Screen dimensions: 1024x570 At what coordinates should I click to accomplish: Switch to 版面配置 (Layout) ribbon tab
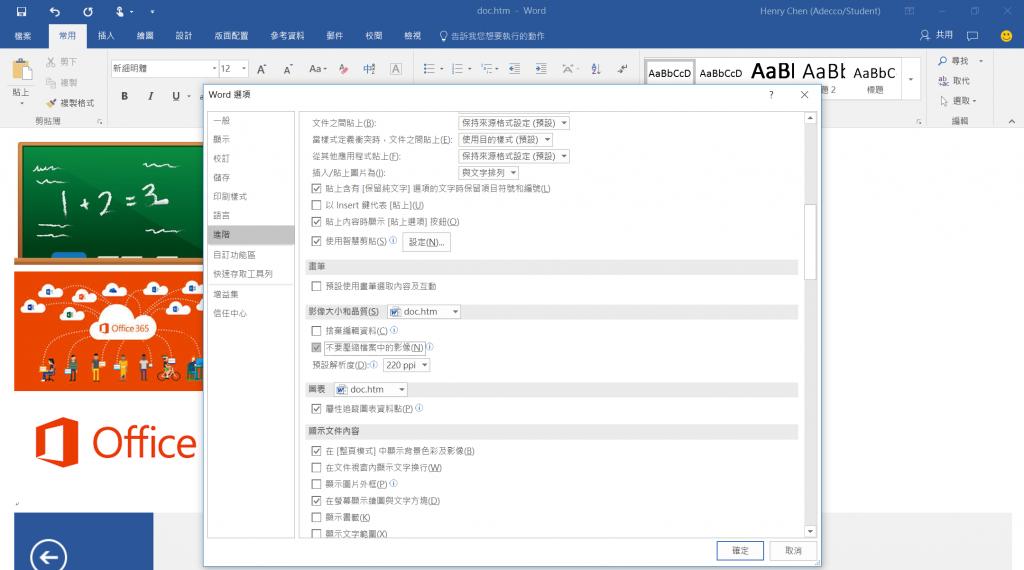(231, 36)
